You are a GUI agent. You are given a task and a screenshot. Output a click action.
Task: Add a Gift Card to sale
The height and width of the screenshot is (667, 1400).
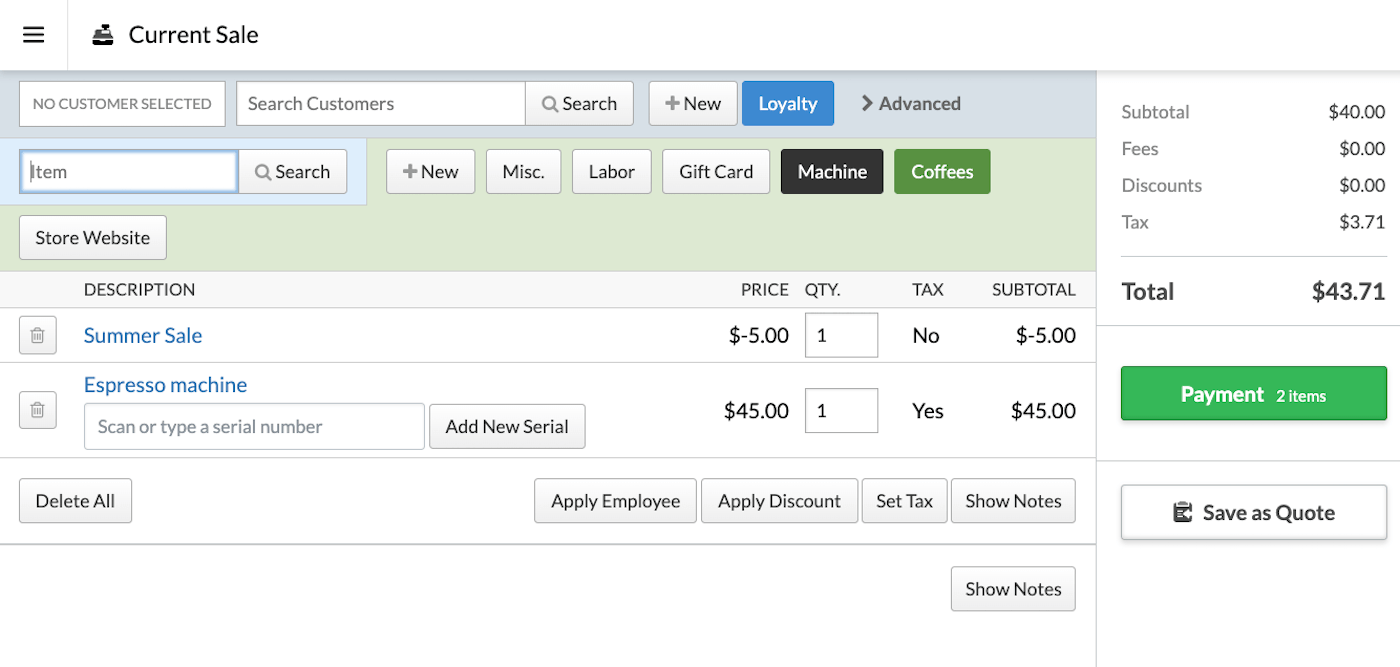click(x=716, y=172)
